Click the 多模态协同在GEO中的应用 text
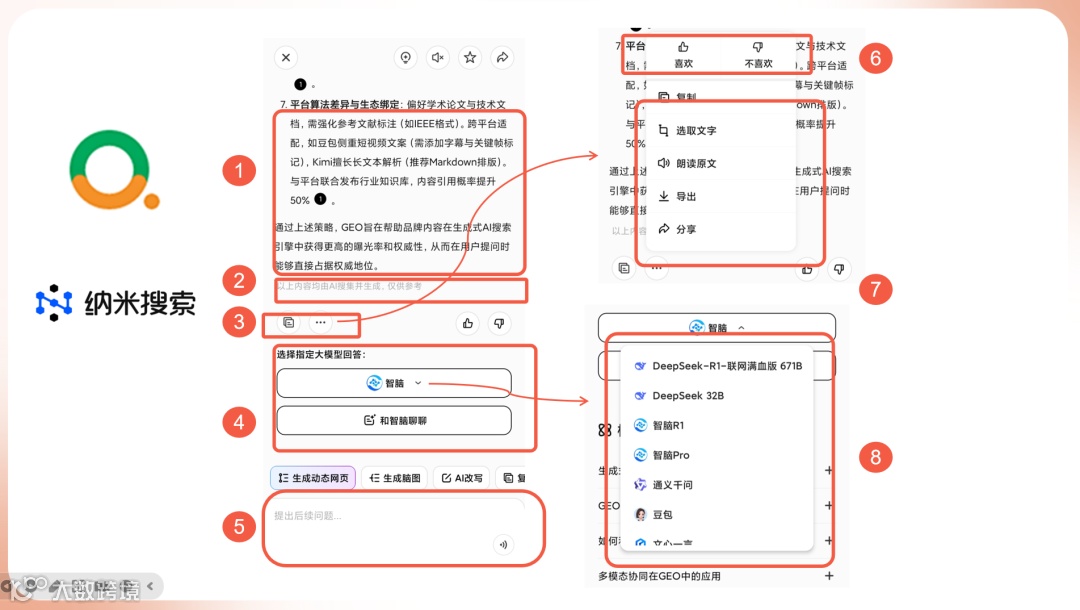This screenshot has width=1080, height=610. pyautogui.click(x=659, y=576)
